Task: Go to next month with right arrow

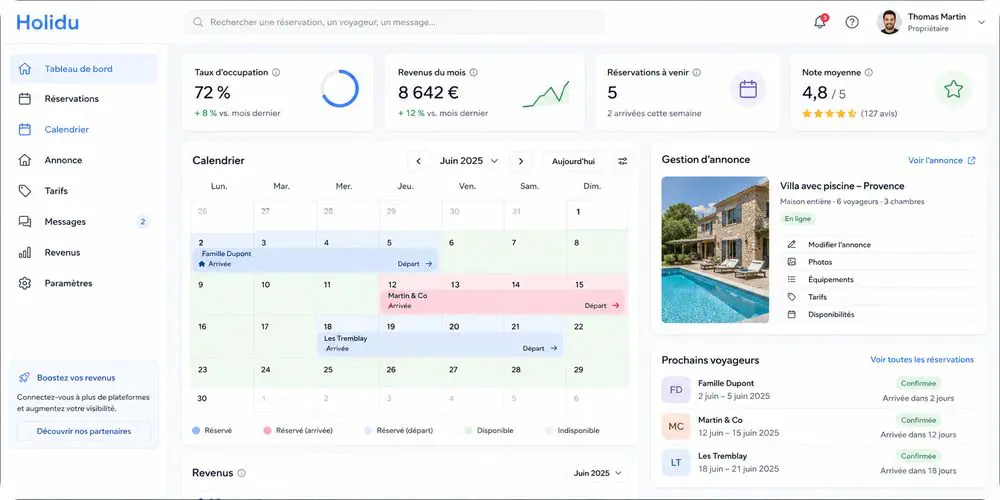Action: 520,161
